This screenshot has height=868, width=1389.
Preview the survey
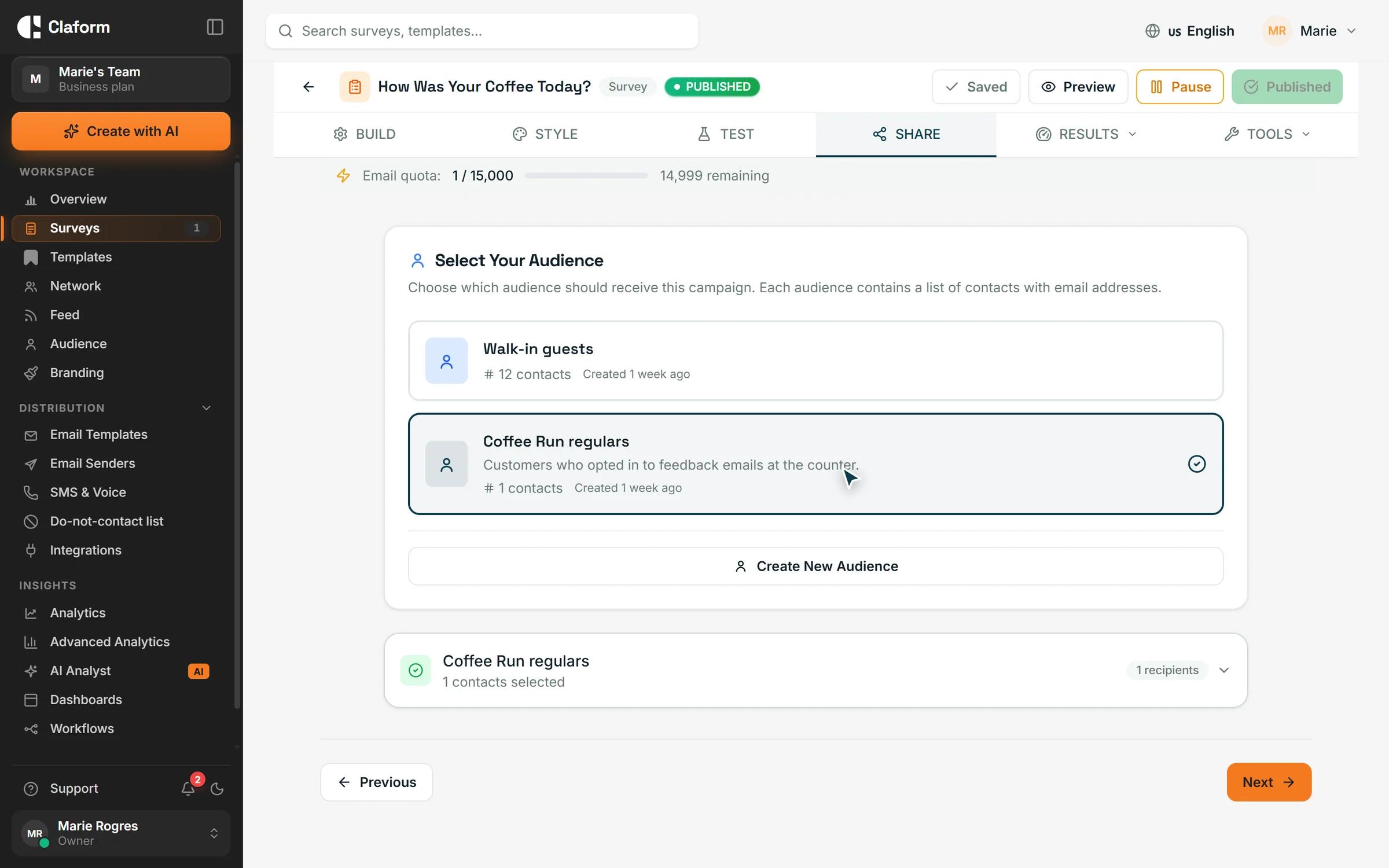click(x=1078, y=87)
